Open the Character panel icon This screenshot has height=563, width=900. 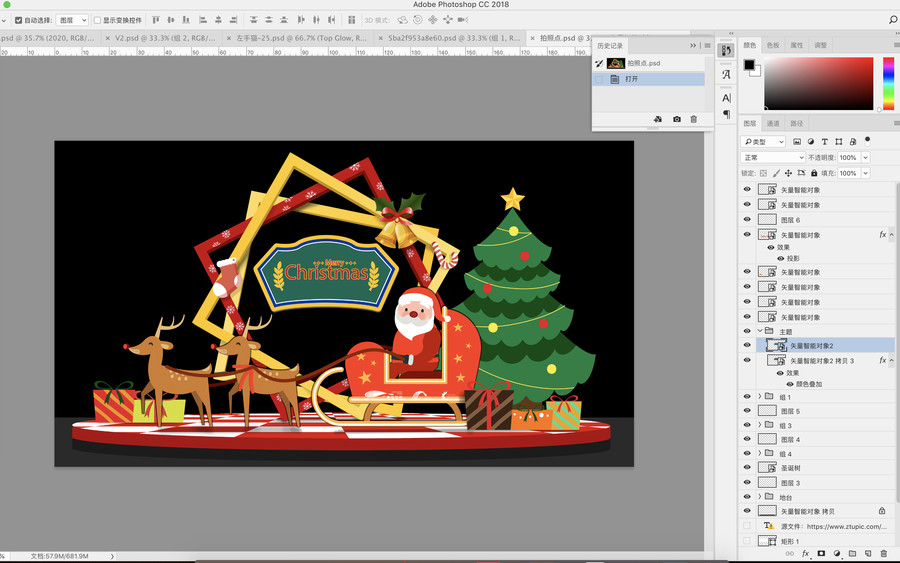click(x=726, y=98)
